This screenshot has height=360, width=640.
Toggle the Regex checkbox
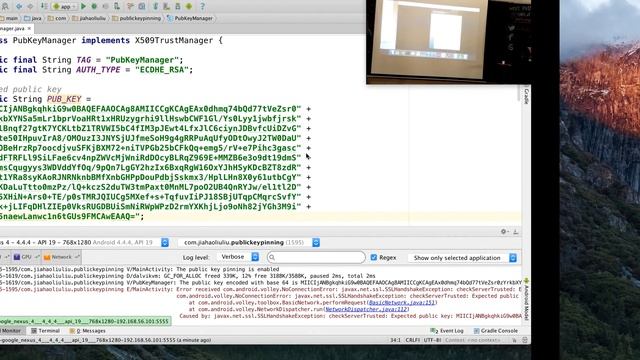click(x=373, y=257)
